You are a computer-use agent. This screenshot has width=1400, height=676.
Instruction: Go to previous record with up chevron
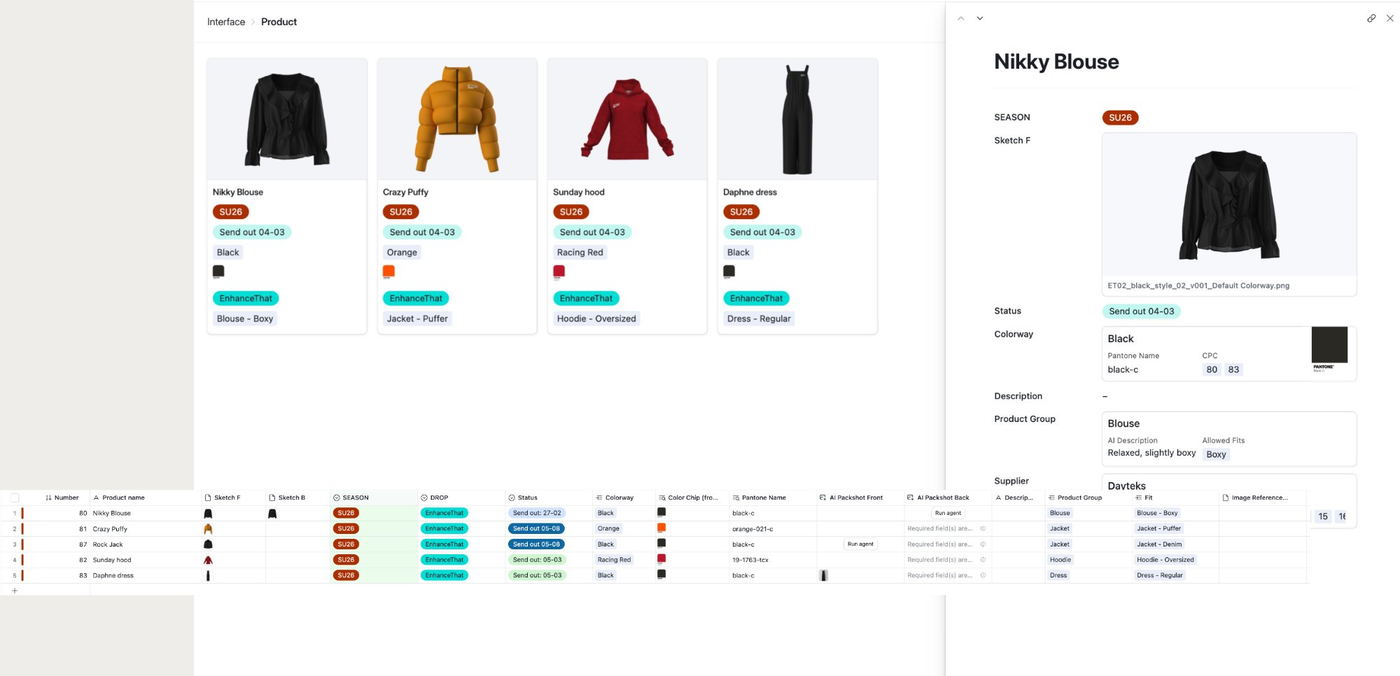click(961, 18)
